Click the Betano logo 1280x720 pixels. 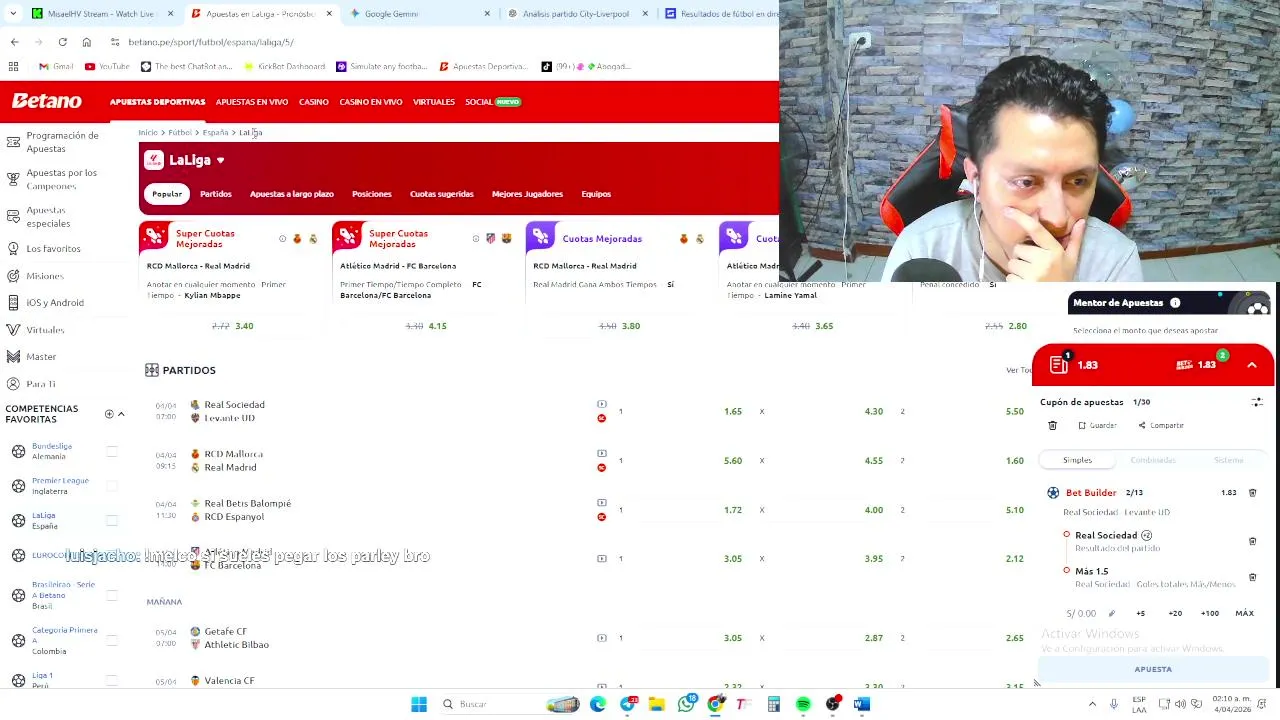click(x=46, y=101)
